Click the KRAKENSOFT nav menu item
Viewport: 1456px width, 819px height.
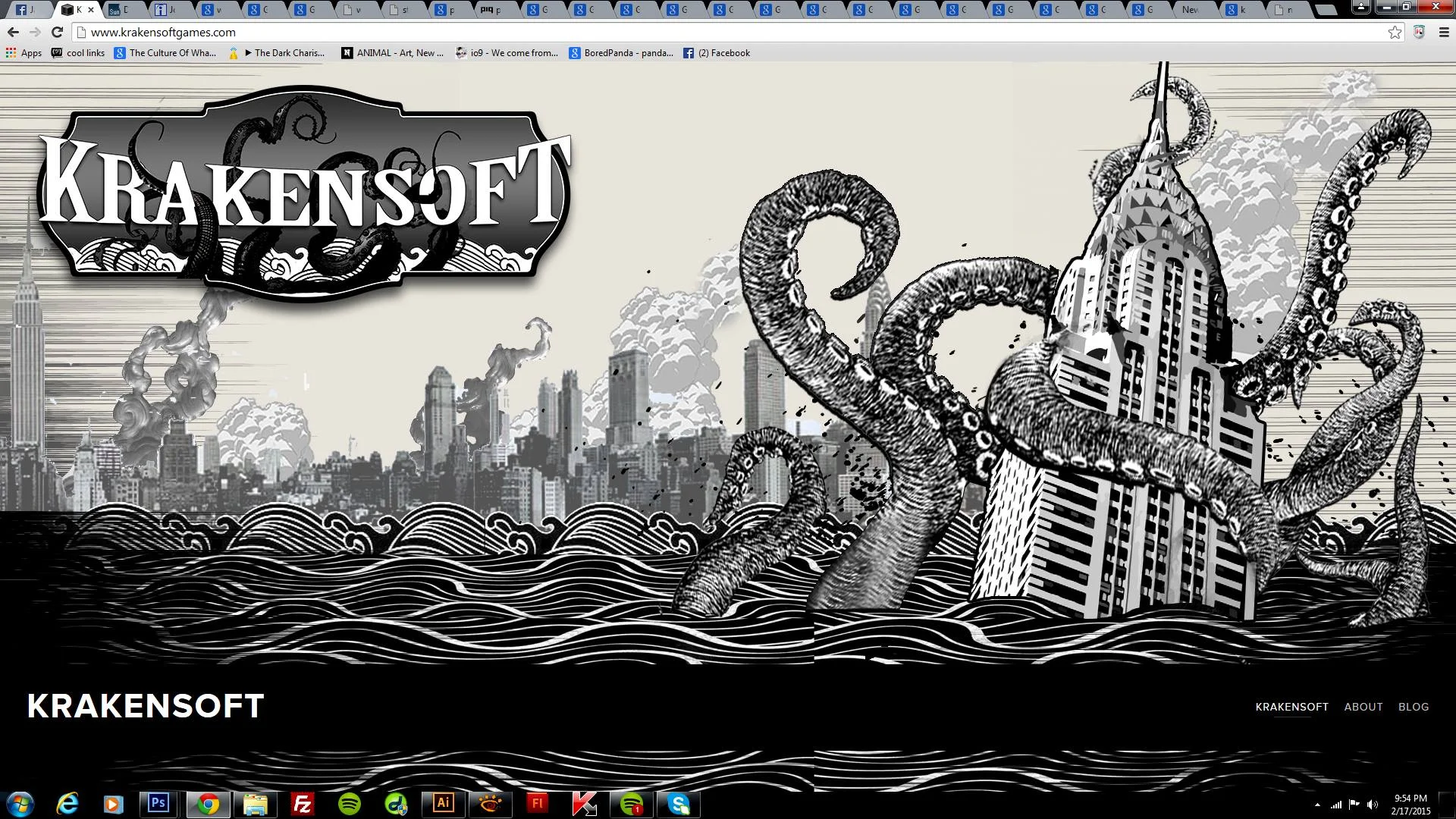coord(1291,707)
